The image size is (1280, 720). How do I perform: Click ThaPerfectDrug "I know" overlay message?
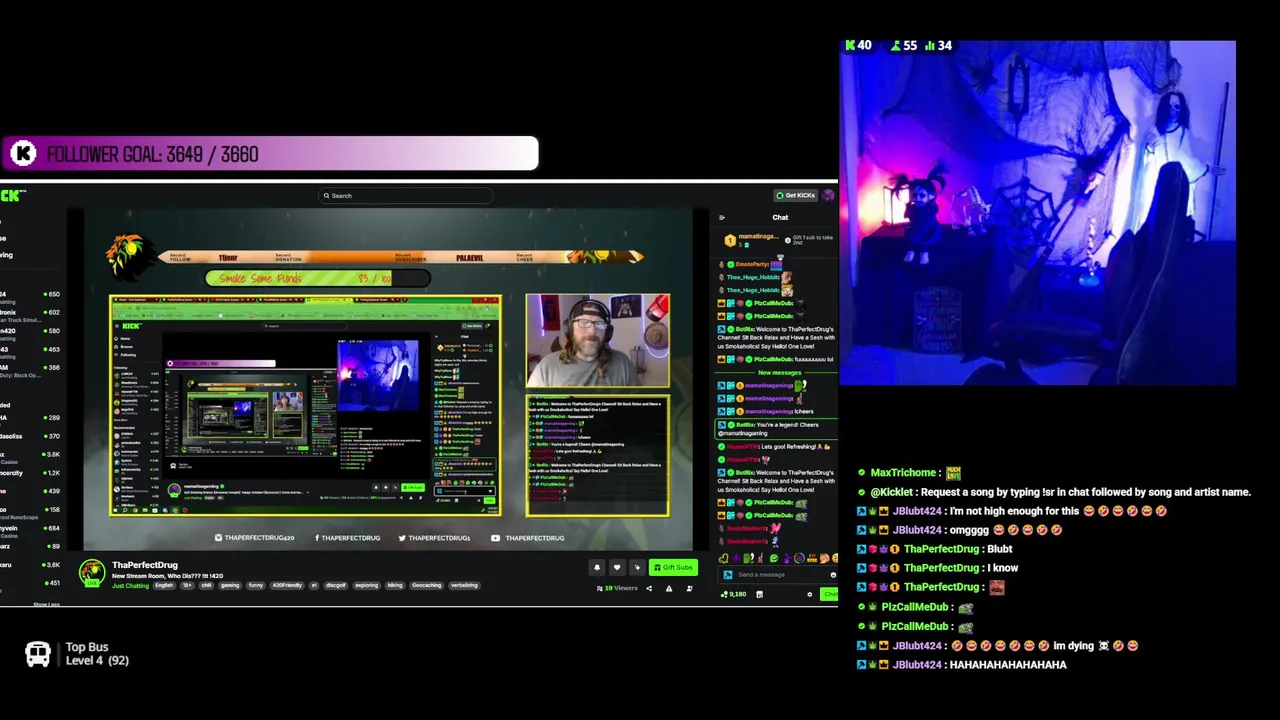938,568
